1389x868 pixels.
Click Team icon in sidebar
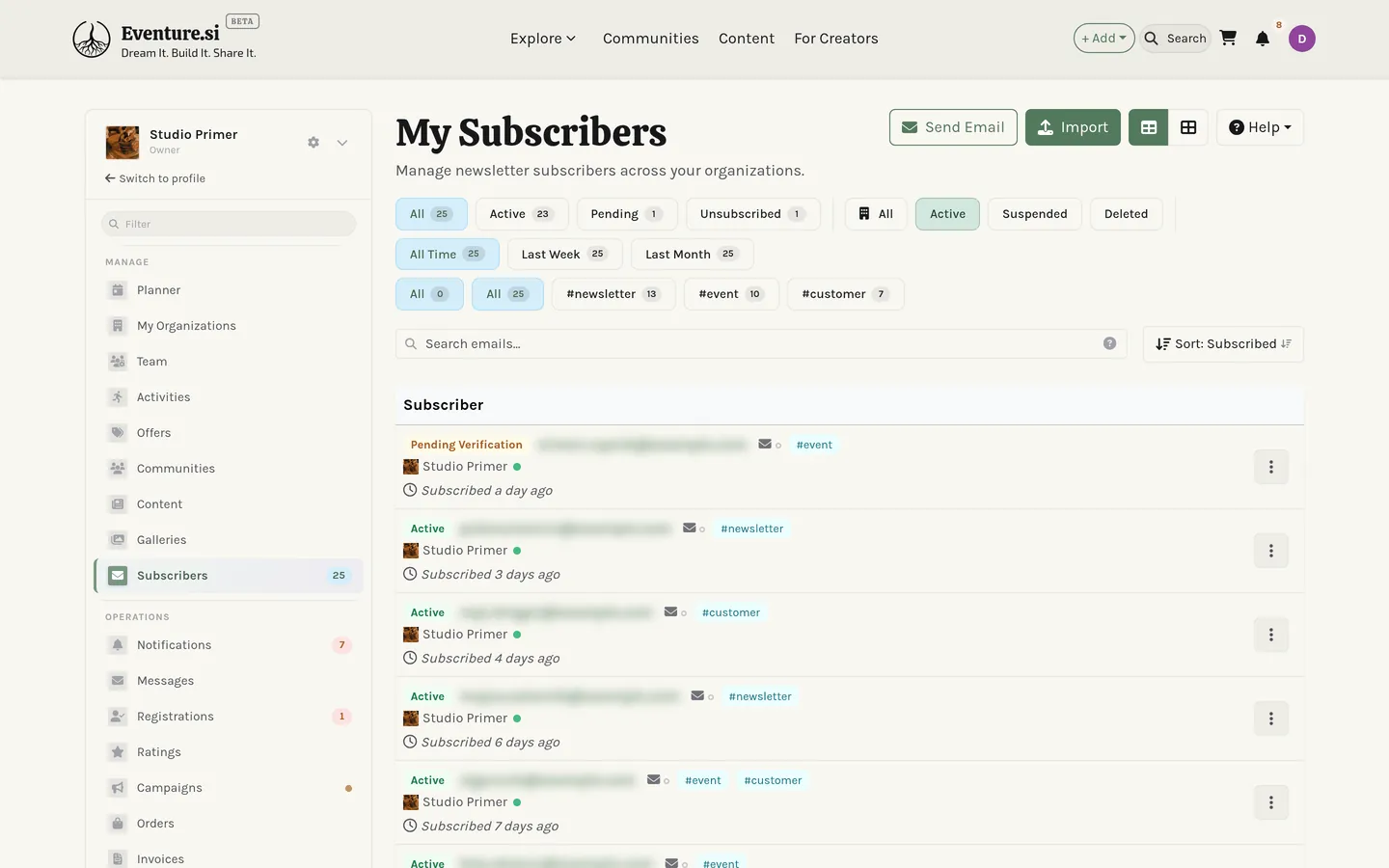point(118,362)
